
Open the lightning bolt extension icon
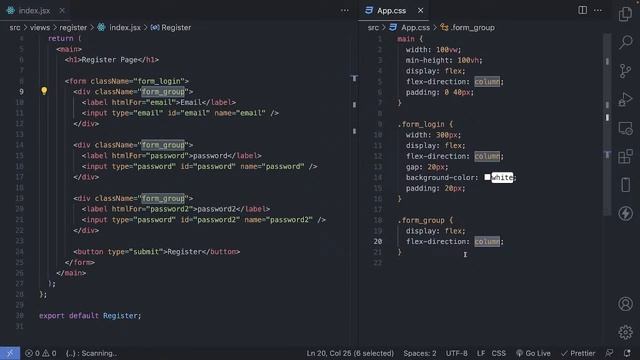tap(625, 213)
